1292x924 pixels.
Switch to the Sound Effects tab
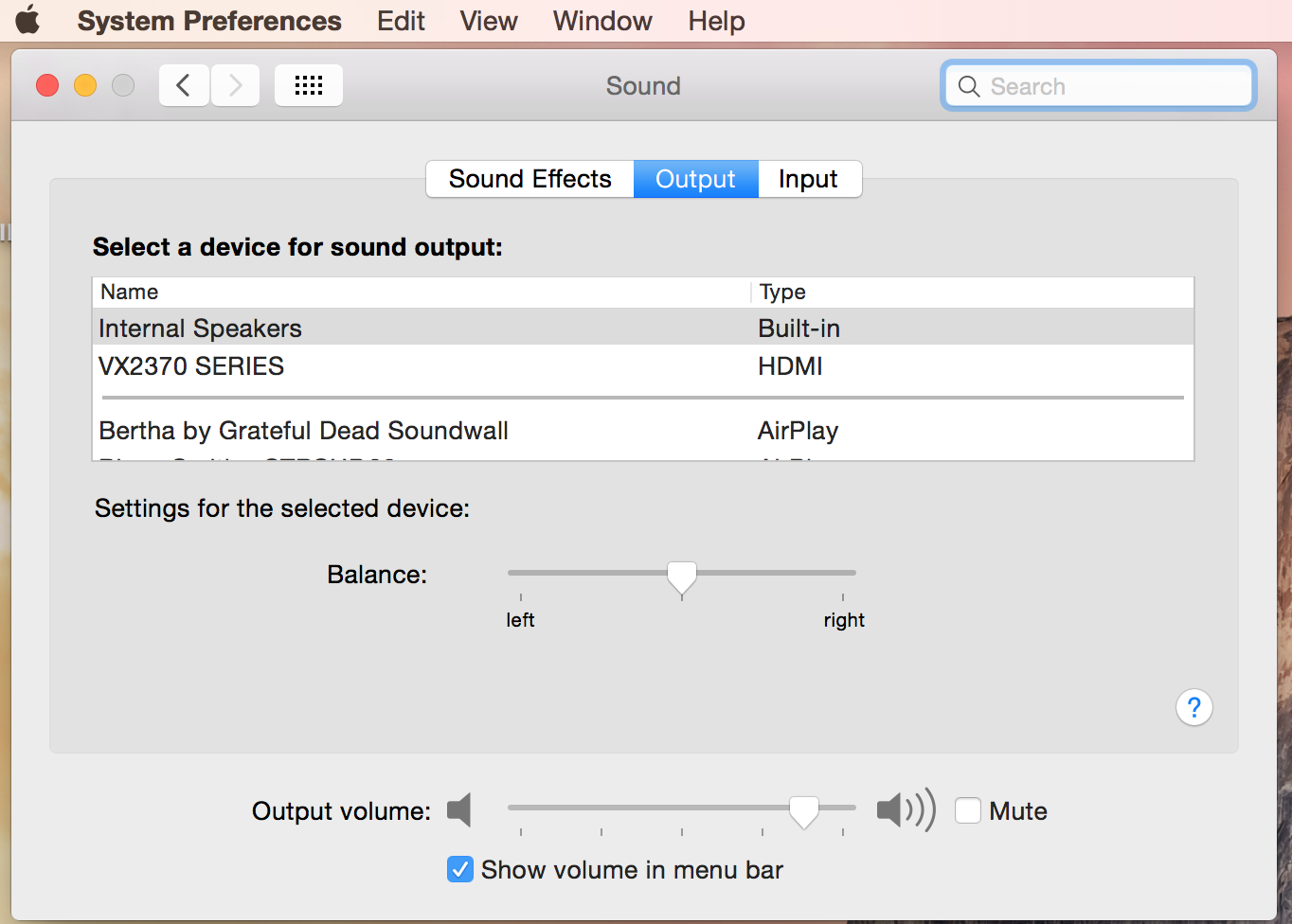click(529, 179)
